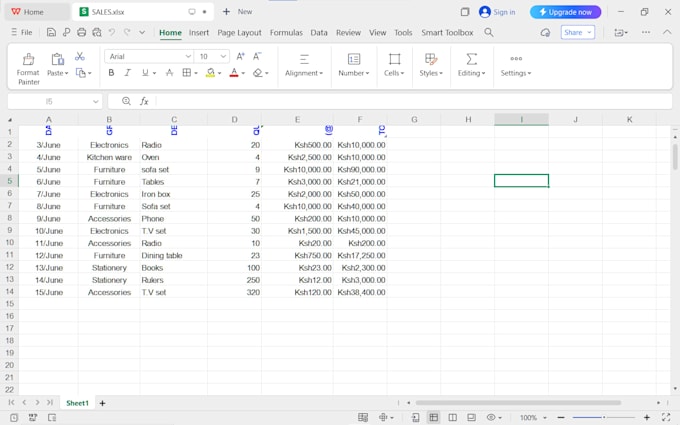Screen dimensions: 680x425
Task: Click the Upgrade now button
Action: click(566, 12)
